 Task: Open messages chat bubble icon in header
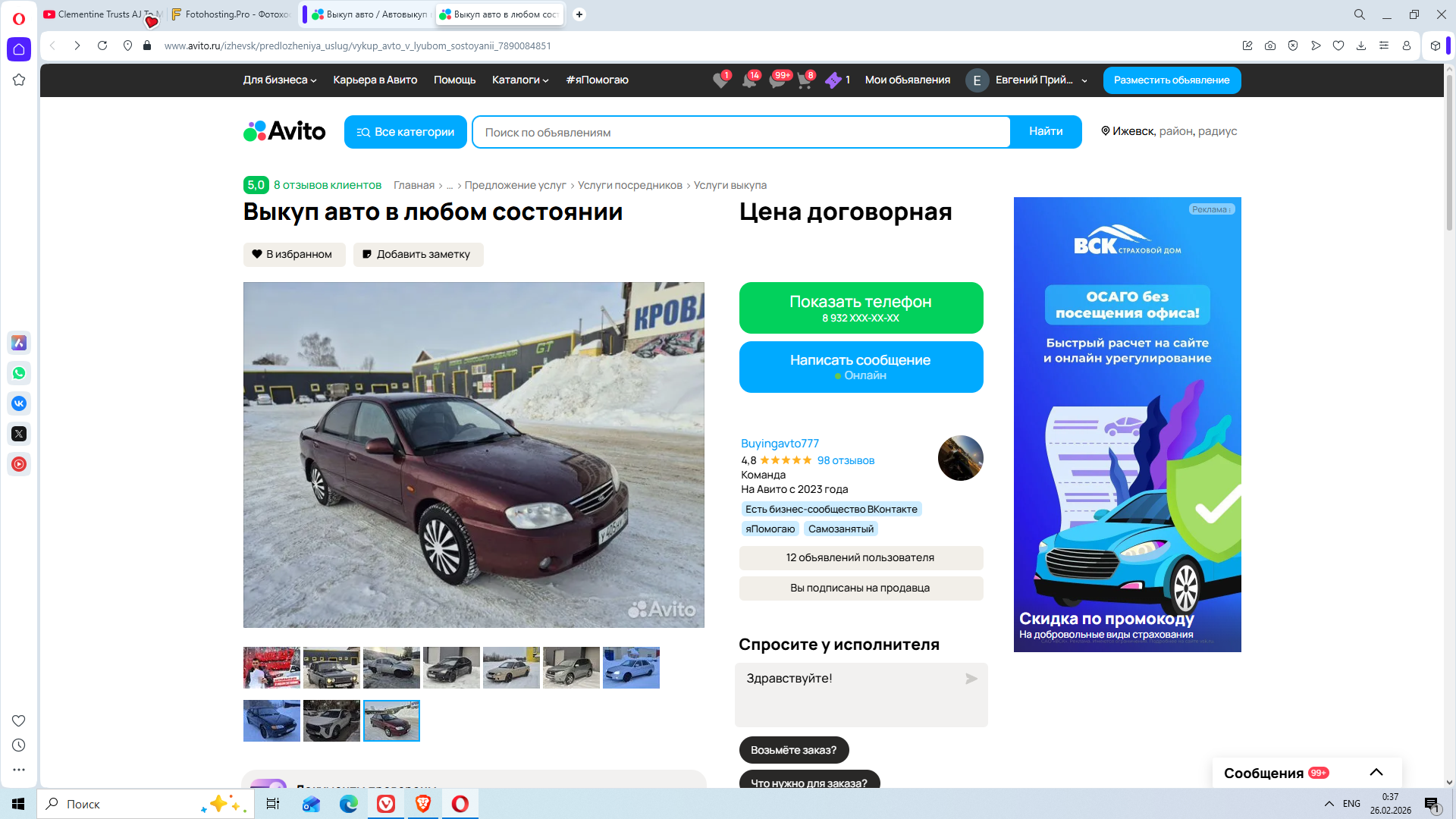[x=777, y=80]
